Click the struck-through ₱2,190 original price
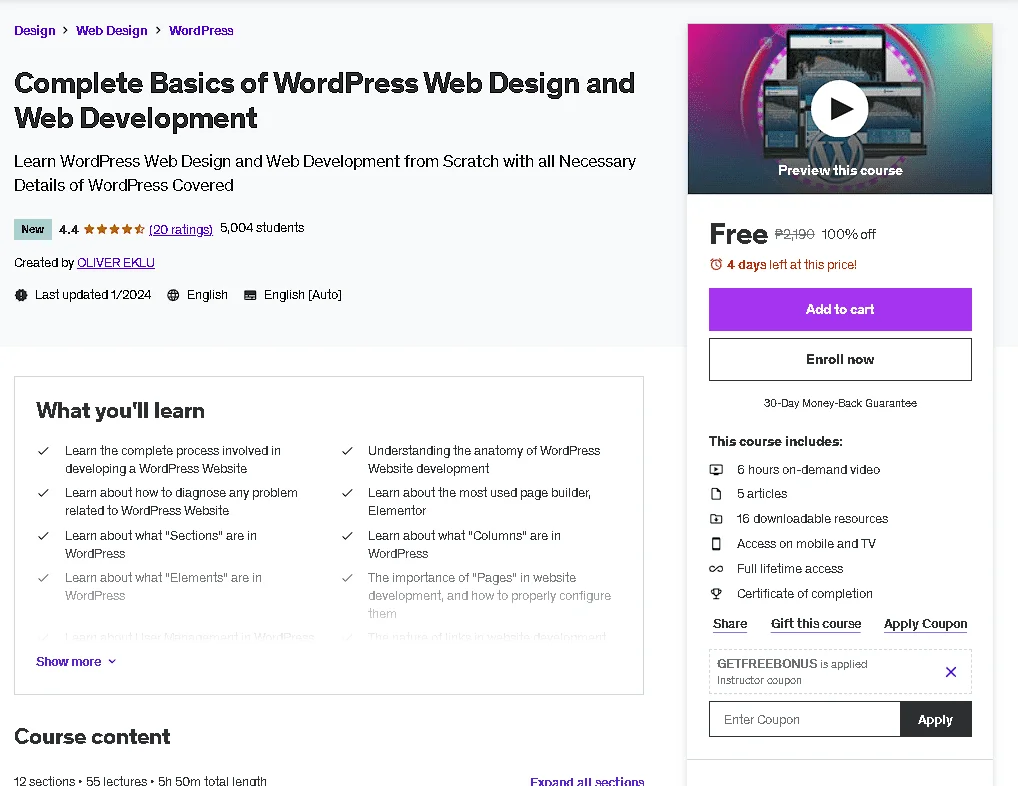 [x=794, y=234]
